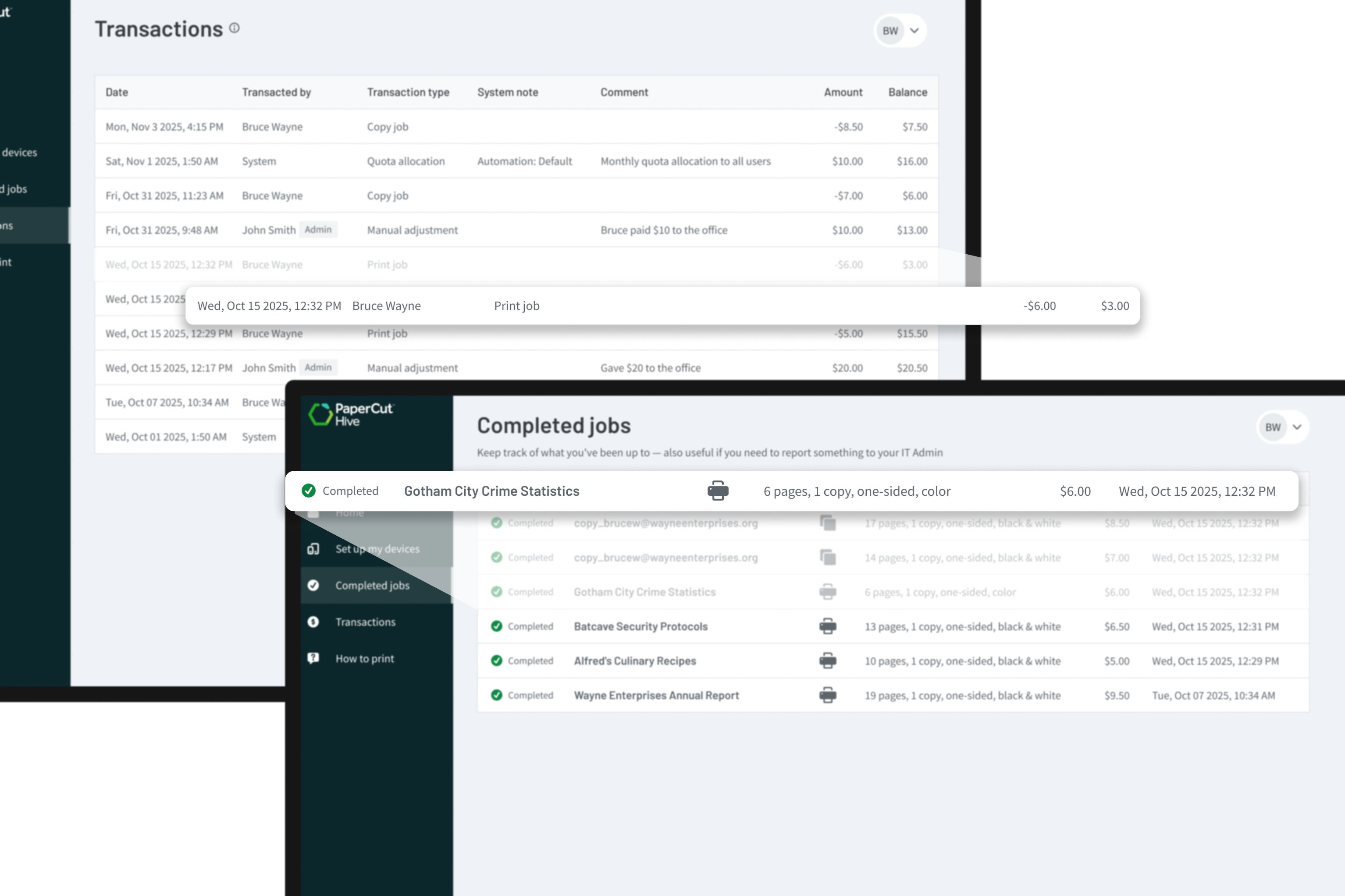Click the dollar icon beside Transactions in sidebar

[x=313, y=622]
